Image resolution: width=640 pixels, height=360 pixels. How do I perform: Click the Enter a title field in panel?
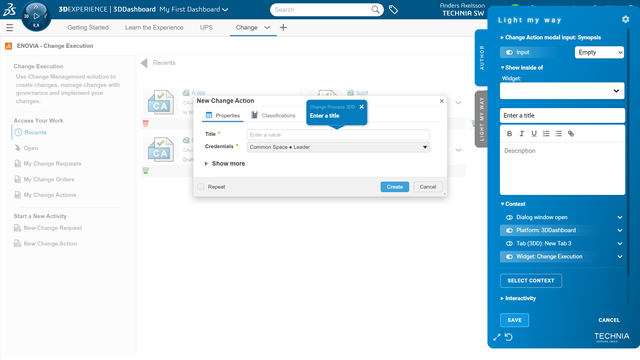562,116
